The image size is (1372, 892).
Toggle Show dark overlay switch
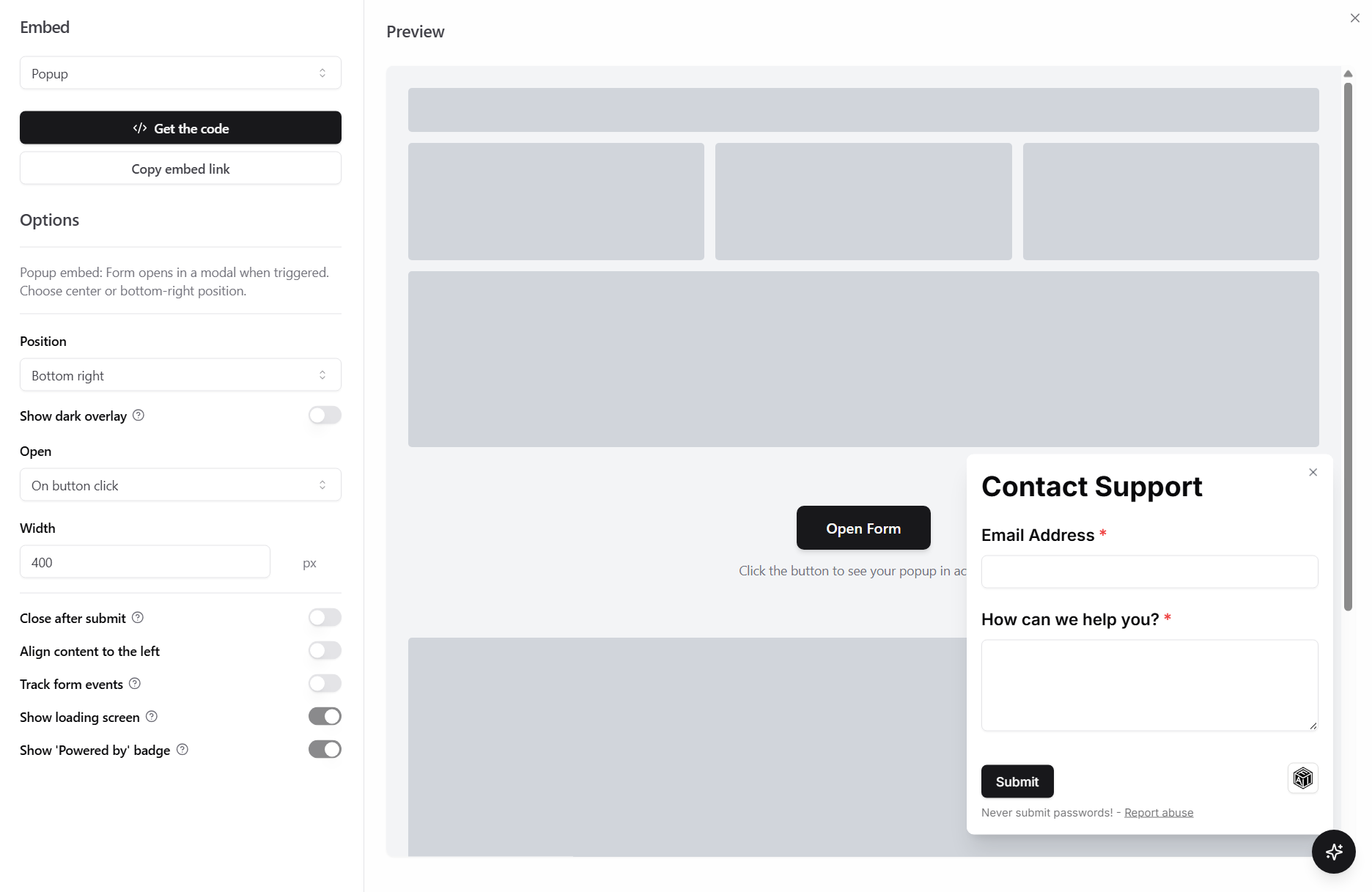pyautogui.click(x=325, y=416)
